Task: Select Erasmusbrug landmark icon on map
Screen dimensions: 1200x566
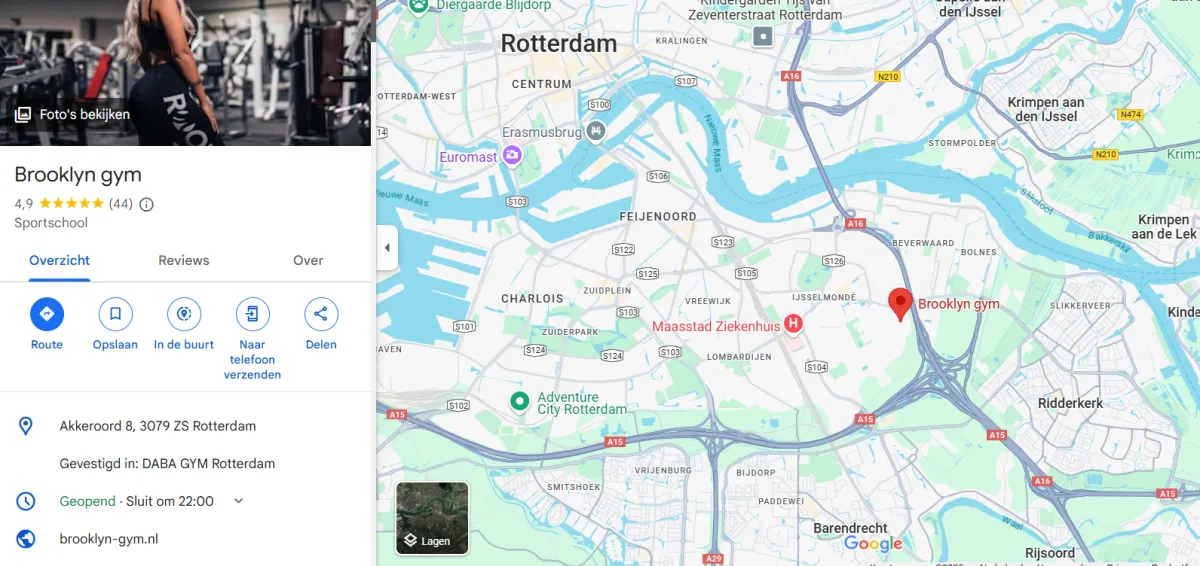Action: 597,130
